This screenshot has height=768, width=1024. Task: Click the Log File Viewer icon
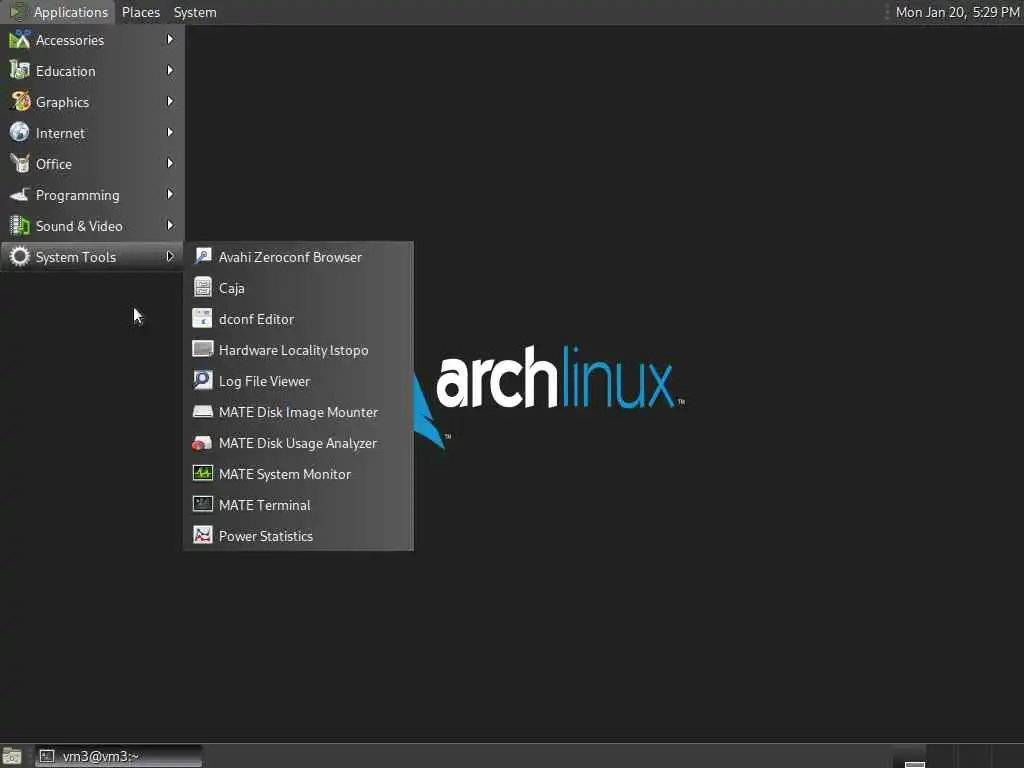(x=202, y=381)
